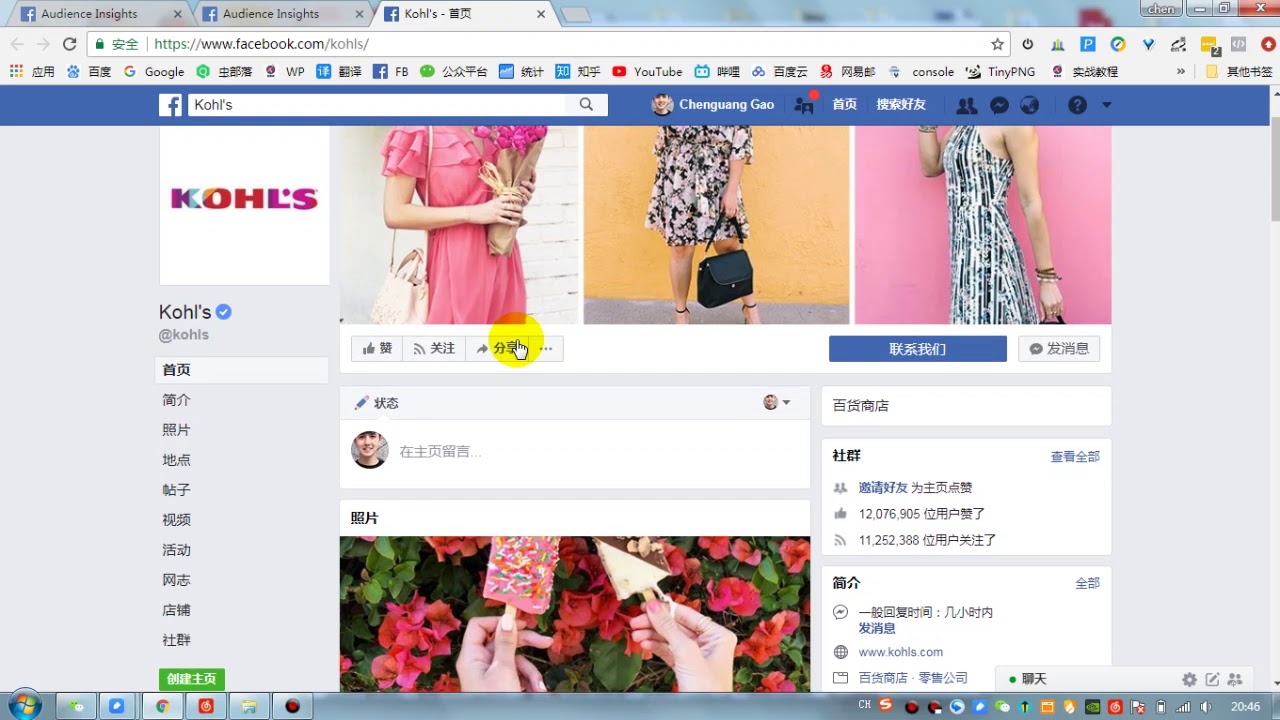Click the 关注 follow button
The width and height of the screenshot is (1280, 720).
434,348
